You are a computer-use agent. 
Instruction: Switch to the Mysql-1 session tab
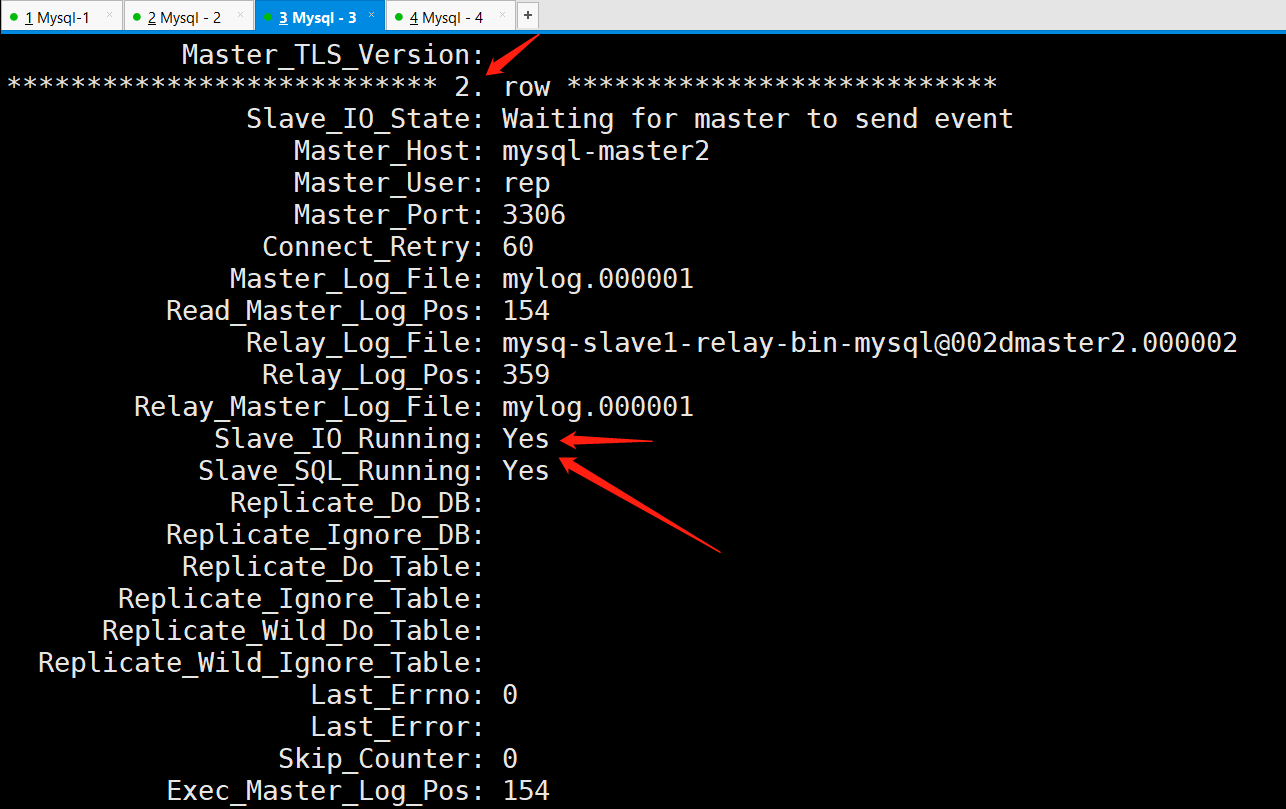pos(61,16)
